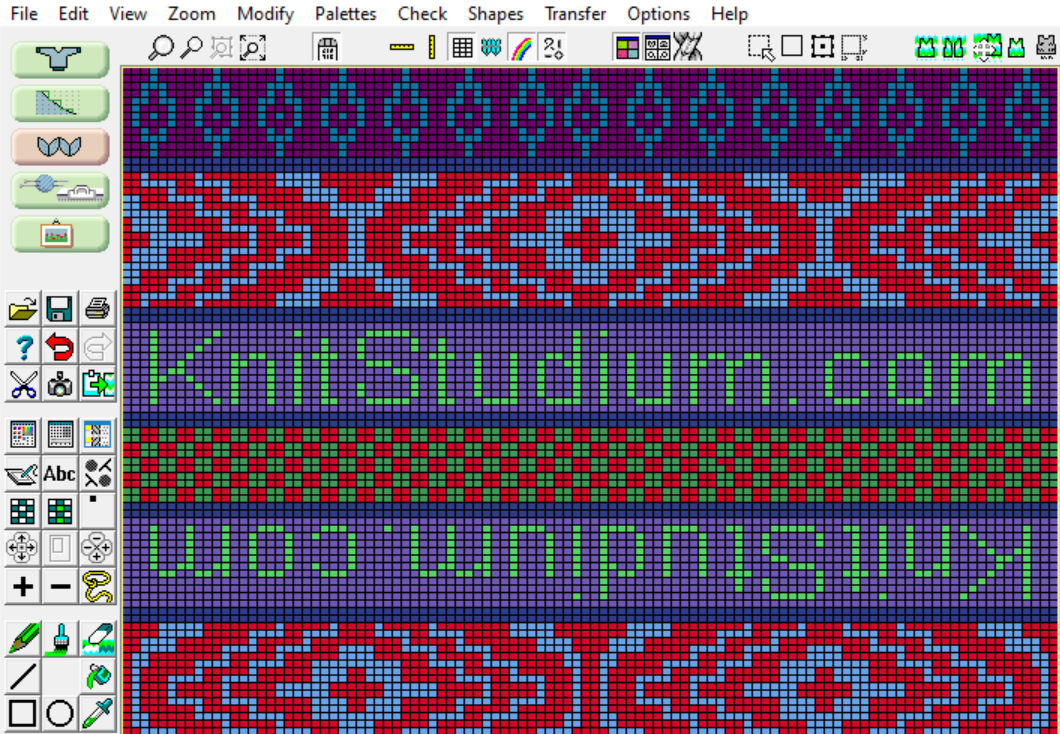Viewport: 1060px width, 734px height.
Task: Pick the Eyedropper color tool
Action: (98, 713)
